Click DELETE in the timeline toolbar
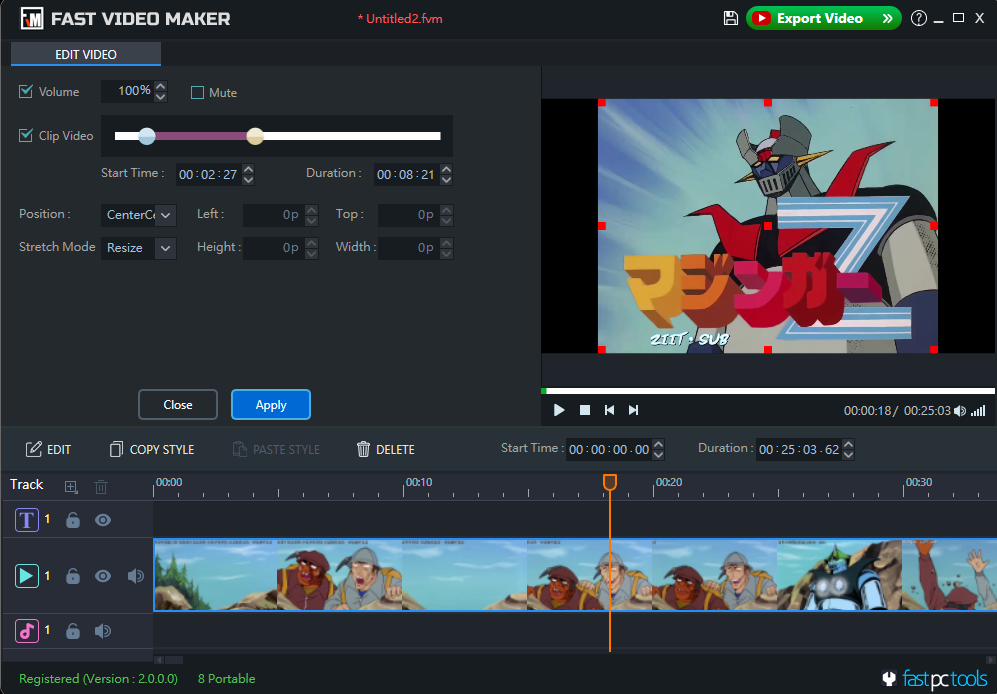997x694 pixels. 385,449
